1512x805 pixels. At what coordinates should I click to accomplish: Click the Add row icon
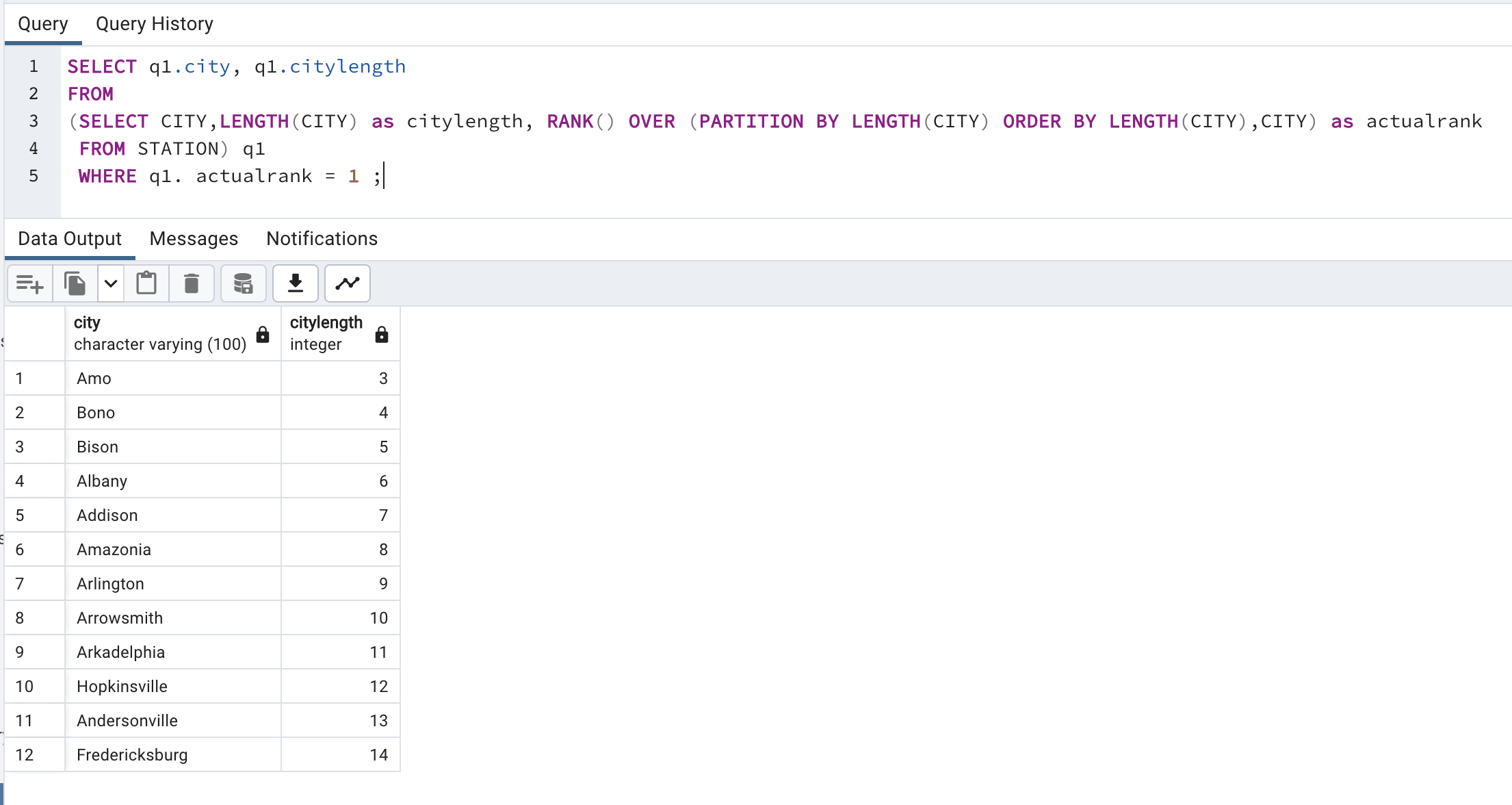[29, 283]
